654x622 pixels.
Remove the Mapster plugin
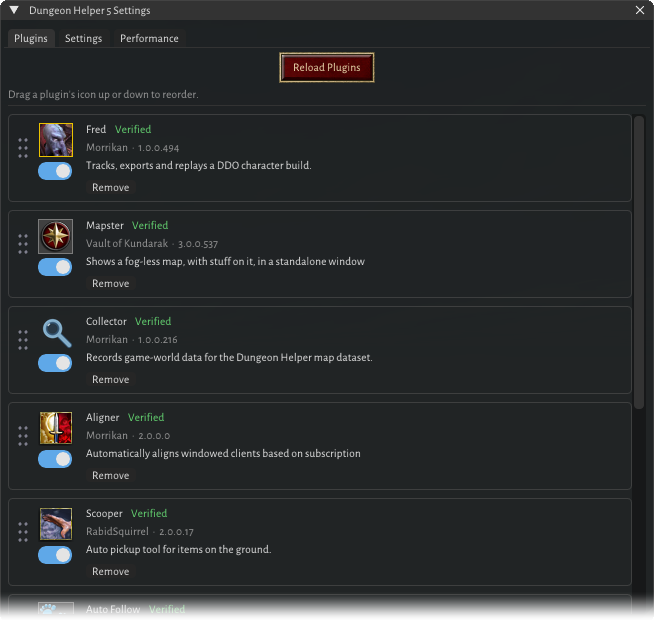[111, 283]
